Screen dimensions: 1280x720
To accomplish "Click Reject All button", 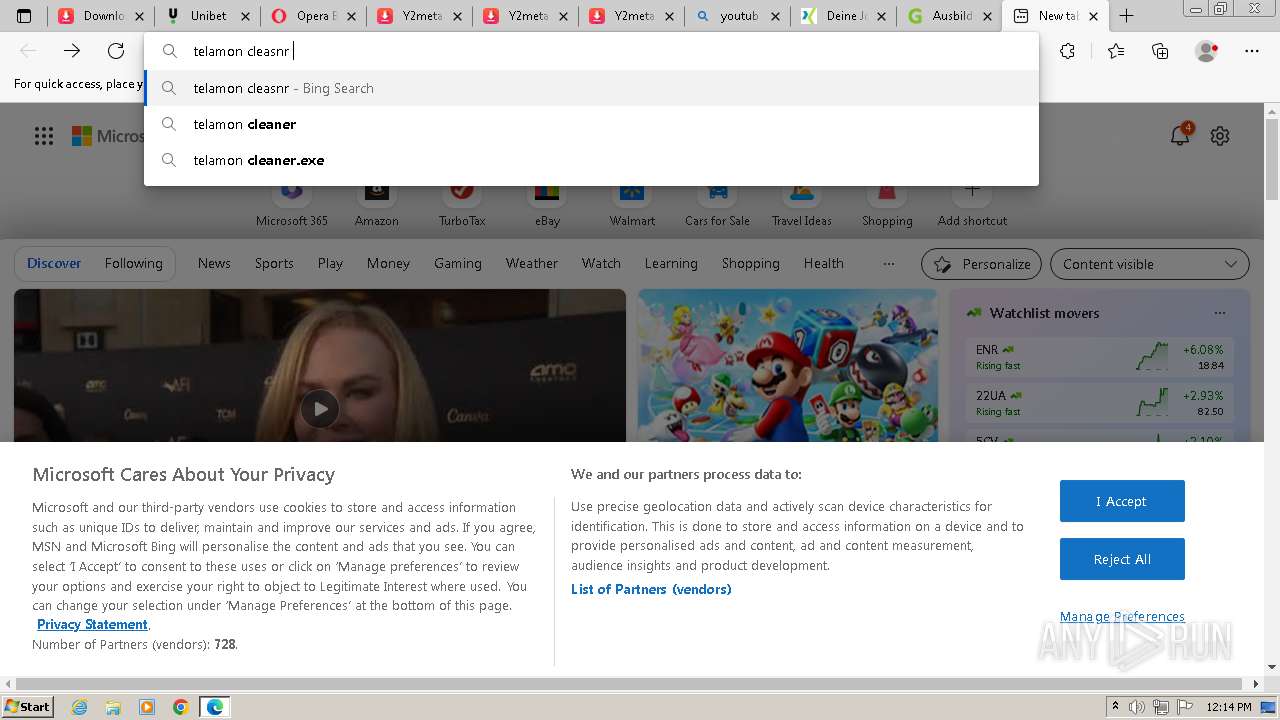I will click(1122, 559).
